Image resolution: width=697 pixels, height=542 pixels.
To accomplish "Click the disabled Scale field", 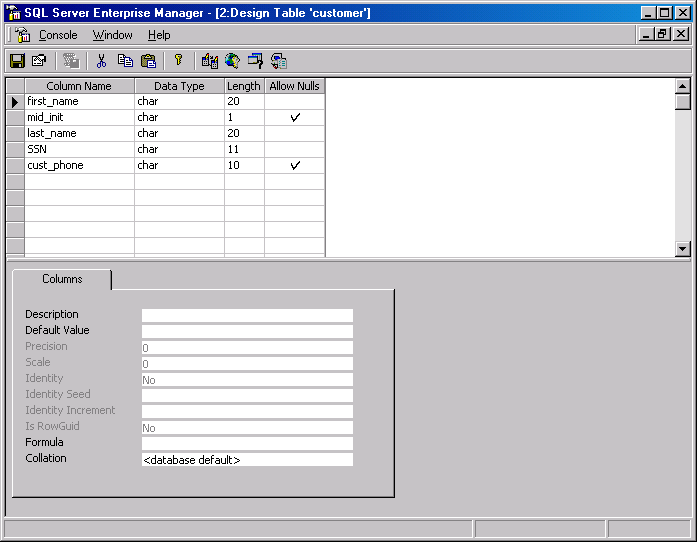I will (247, 363).
